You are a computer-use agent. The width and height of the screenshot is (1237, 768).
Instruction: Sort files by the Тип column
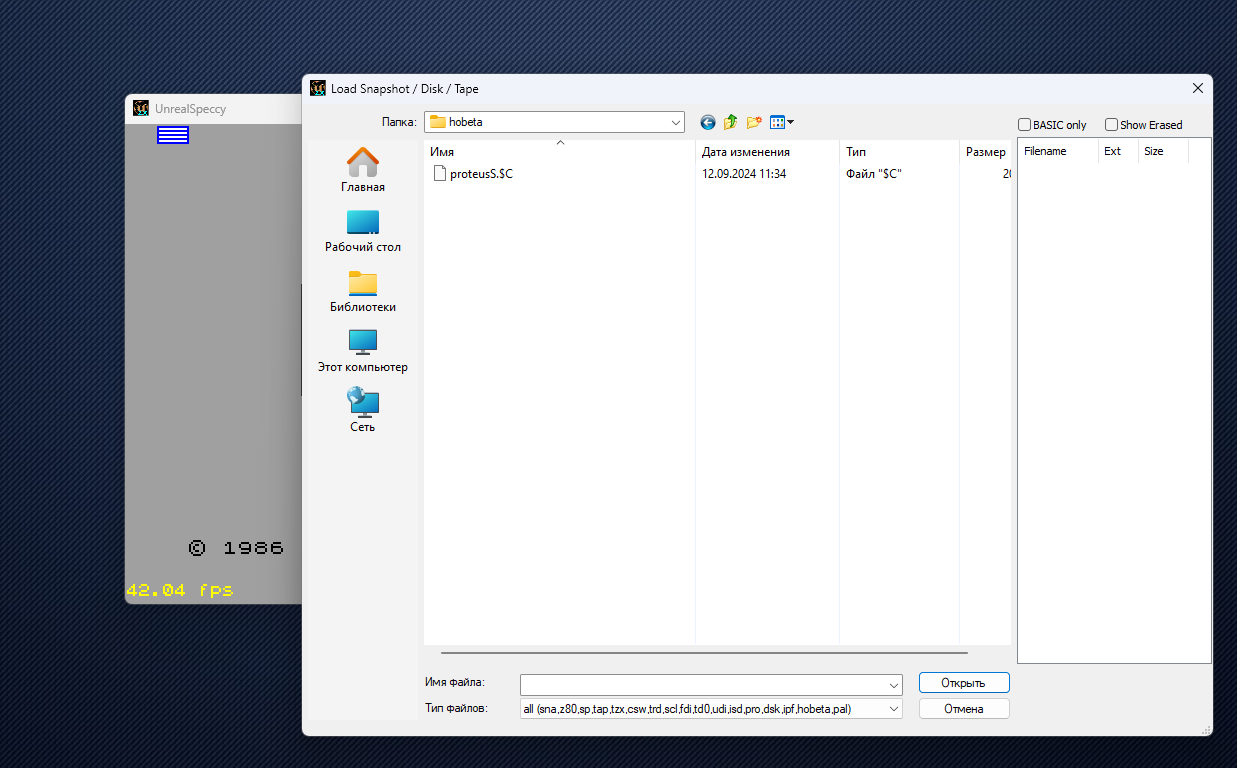899,152
